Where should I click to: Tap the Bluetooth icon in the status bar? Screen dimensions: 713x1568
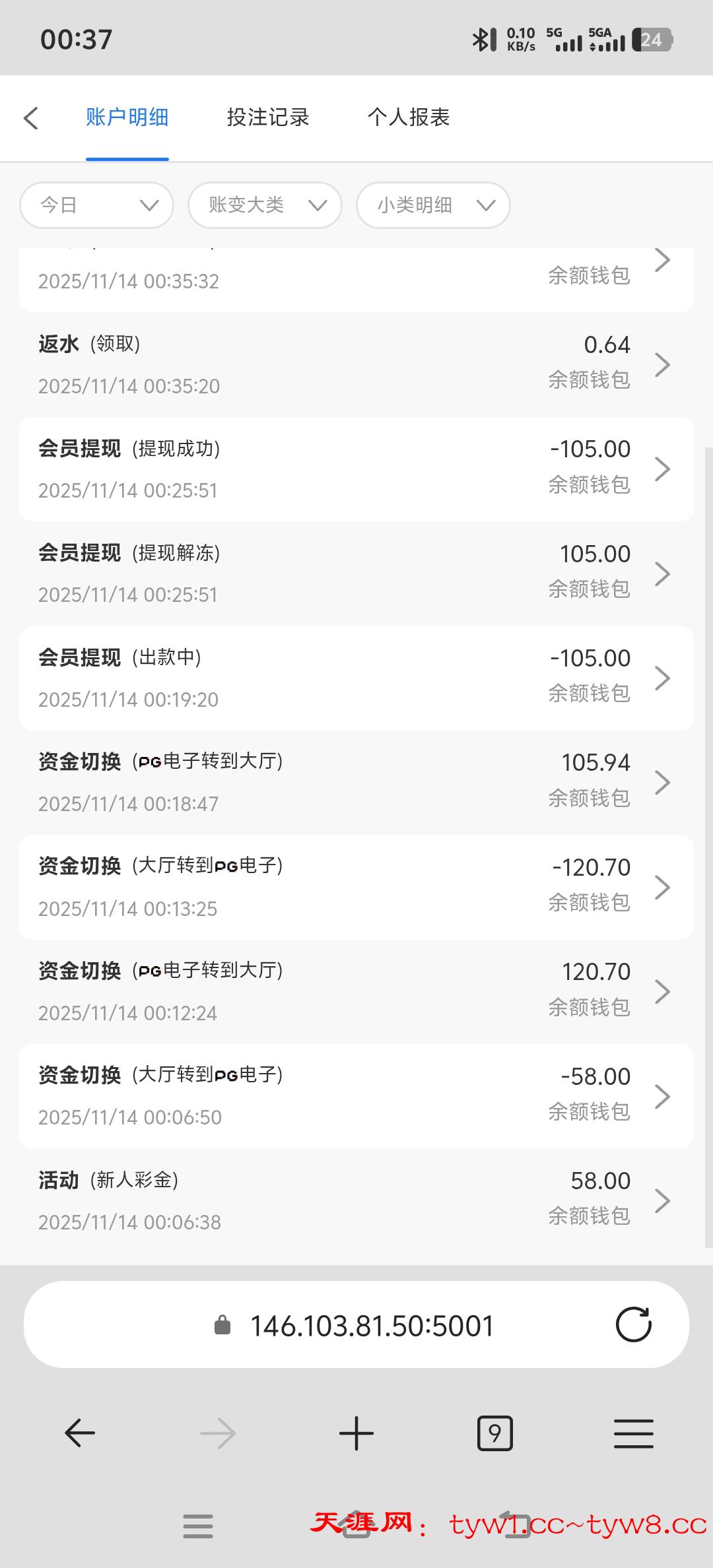(x=484, y=40)
